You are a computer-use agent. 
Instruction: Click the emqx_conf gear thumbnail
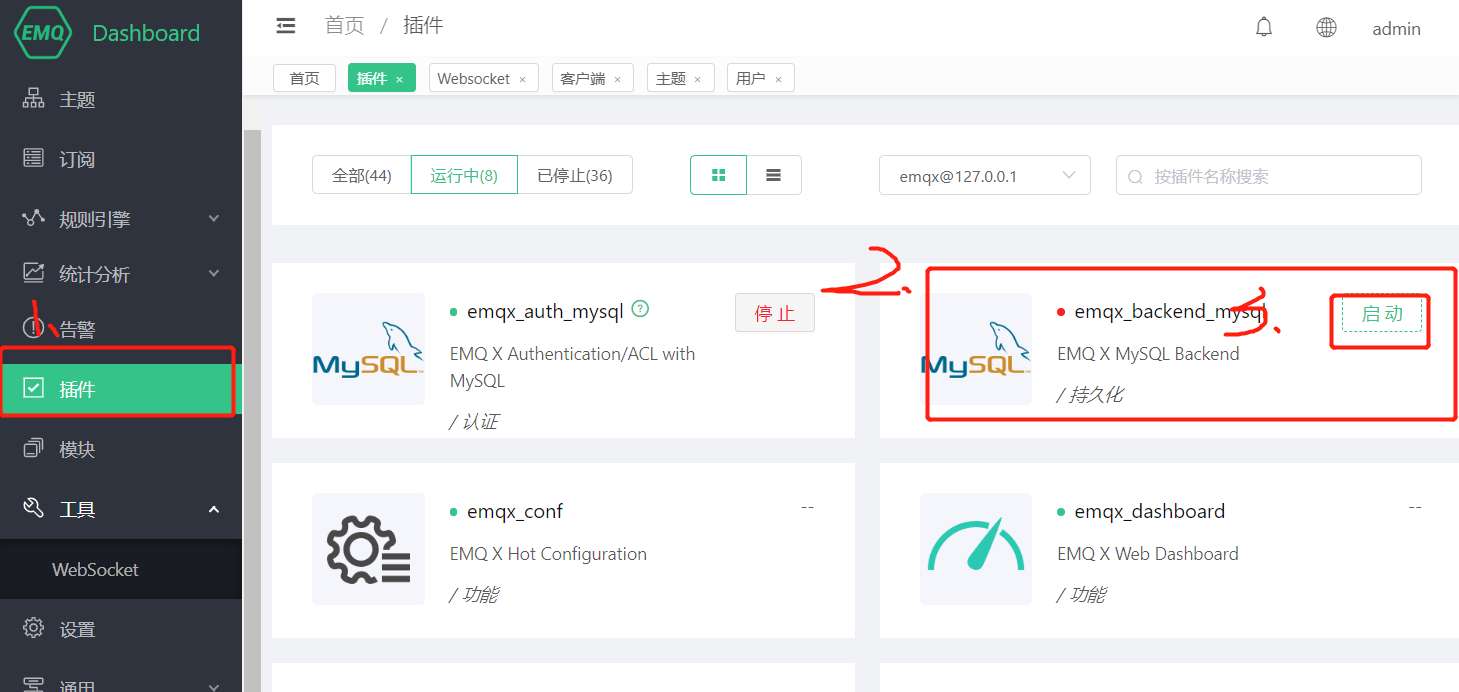click(x=368, y=549)
